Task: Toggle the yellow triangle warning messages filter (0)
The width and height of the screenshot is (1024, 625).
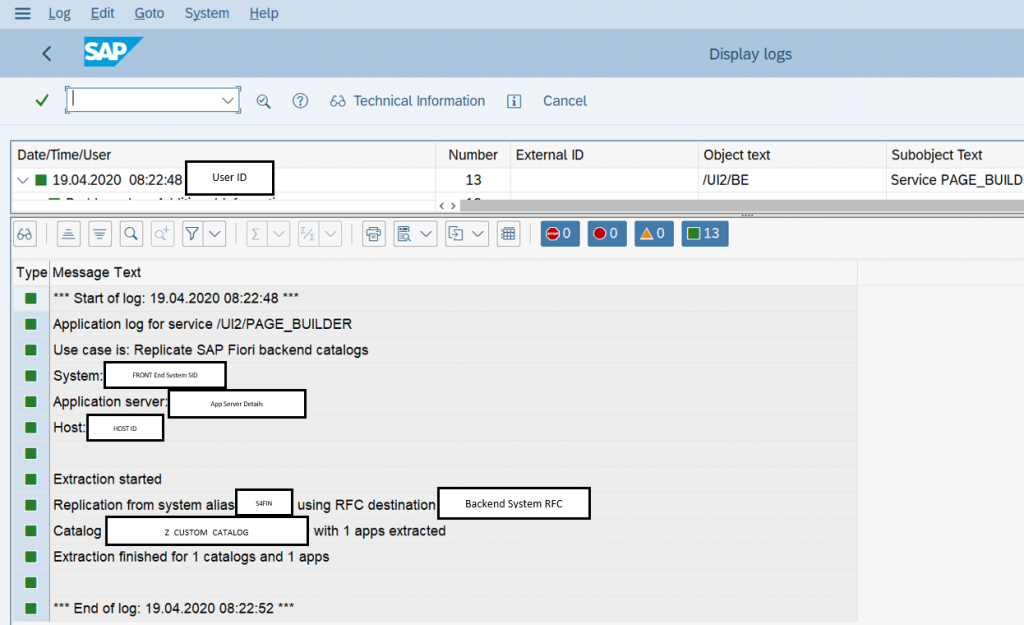Action: (x=654, y=234)
